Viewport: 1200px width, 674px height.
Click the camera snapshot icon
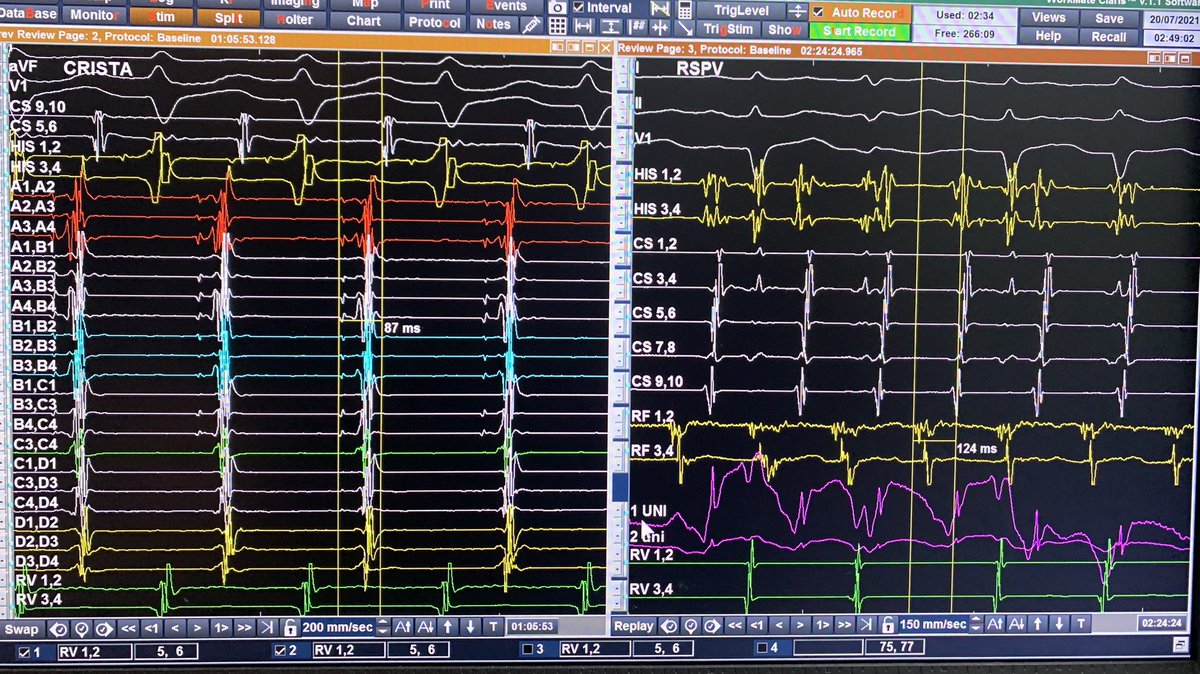[558, 8]
